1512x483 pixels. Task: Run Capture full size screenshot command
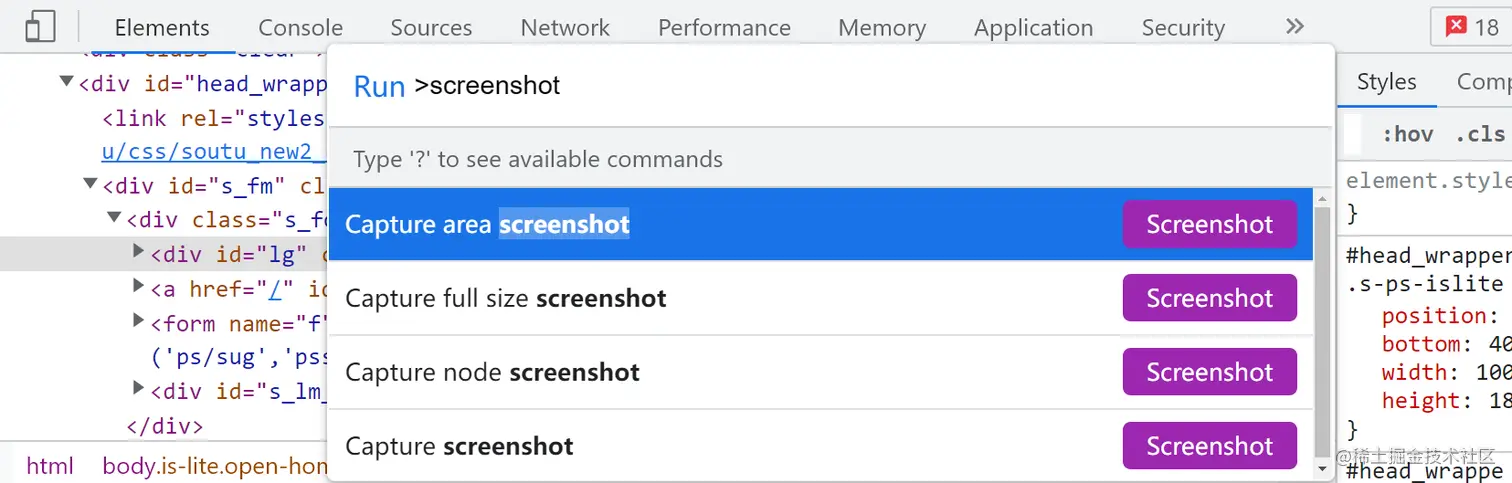[x=1209, y=298]
